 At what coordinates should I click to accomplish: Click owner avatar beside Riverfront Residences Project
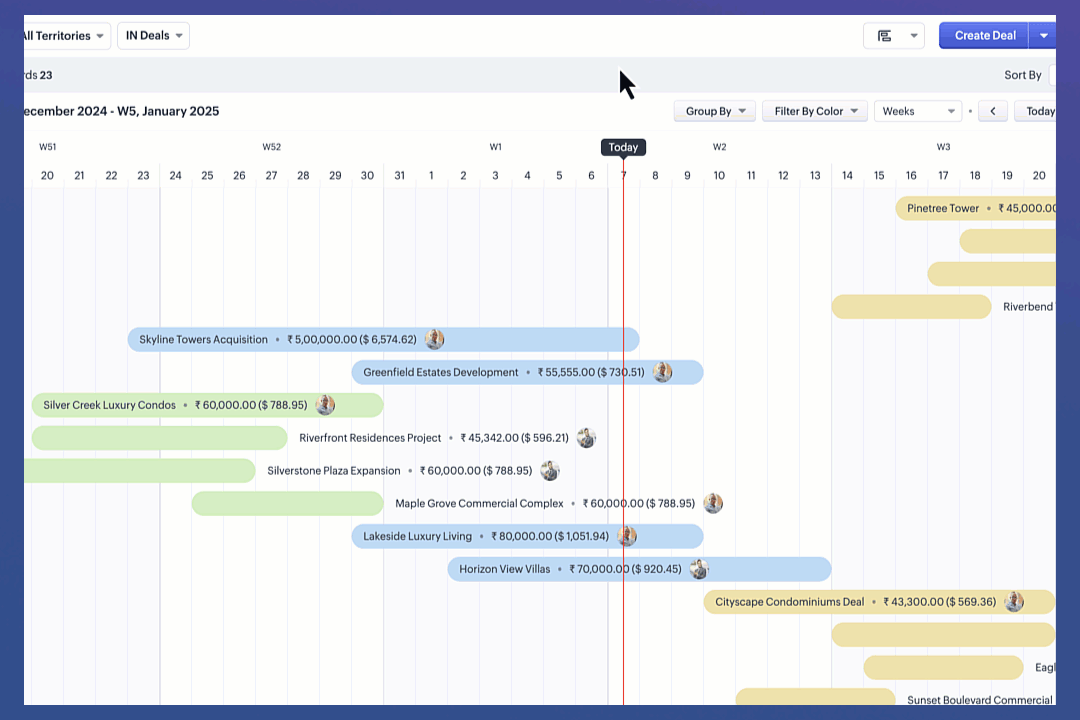pyautogui.click(x=586, y=438)
